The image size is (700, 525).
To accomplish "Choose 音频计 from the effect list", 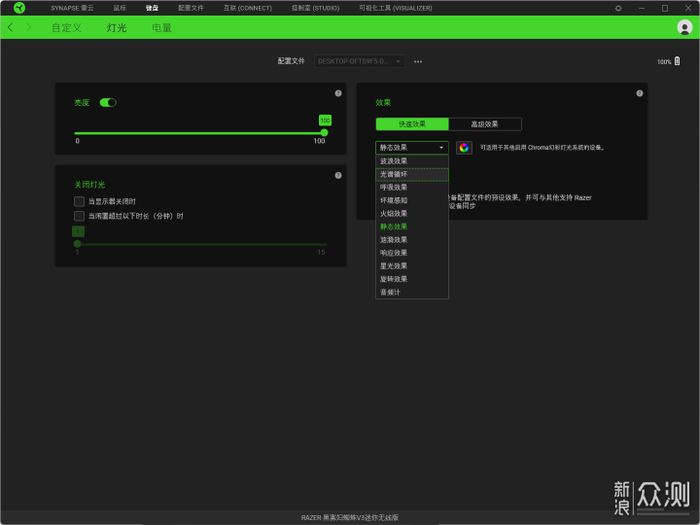I will point(412,292).
